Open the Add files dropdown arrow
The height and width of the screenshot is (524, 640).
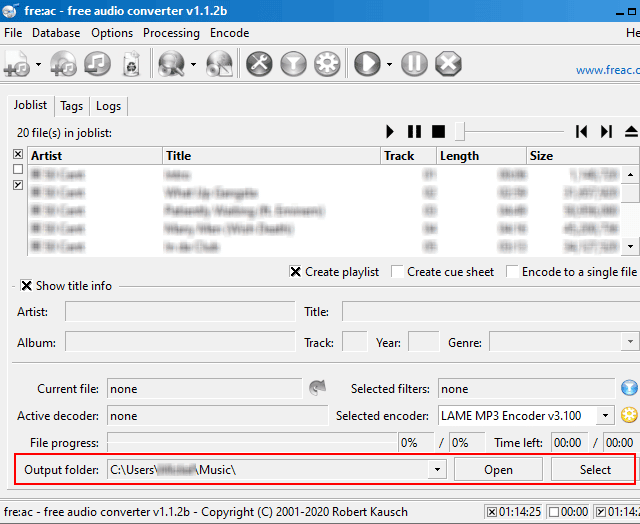click(38, 64)
